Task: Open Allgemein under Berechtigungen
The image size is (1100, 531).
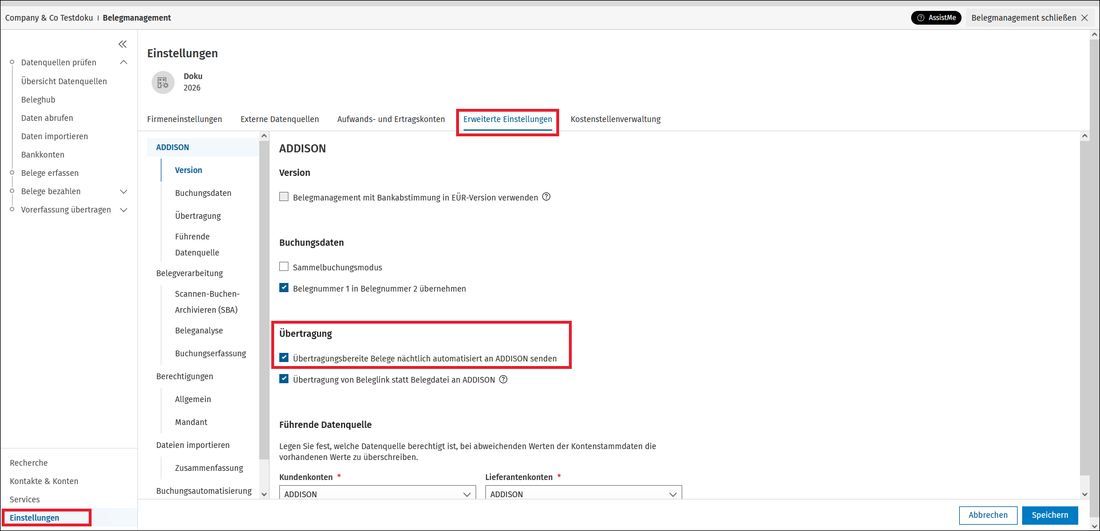Action: click(193, 399)
